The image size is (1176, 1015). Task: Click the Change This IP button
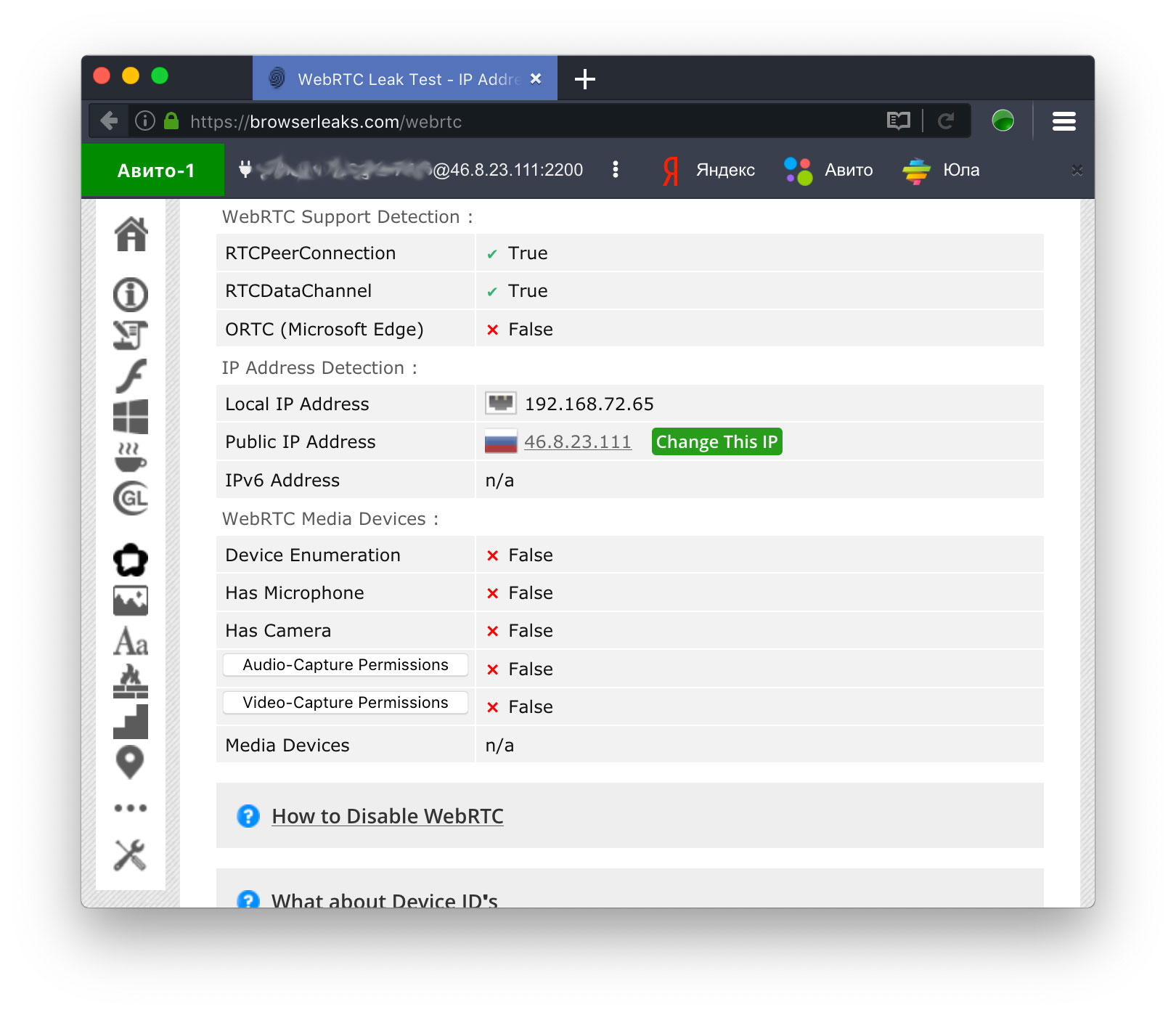click(x=717, y=441)
